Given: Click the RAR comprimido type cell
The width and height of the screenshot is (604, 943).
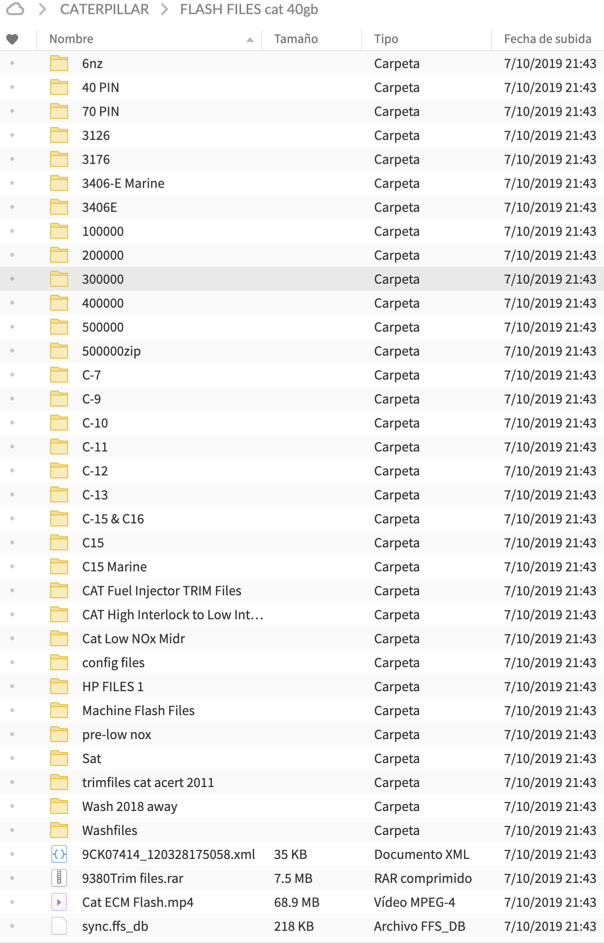Looking at the screenshot, I should [423, 879].
